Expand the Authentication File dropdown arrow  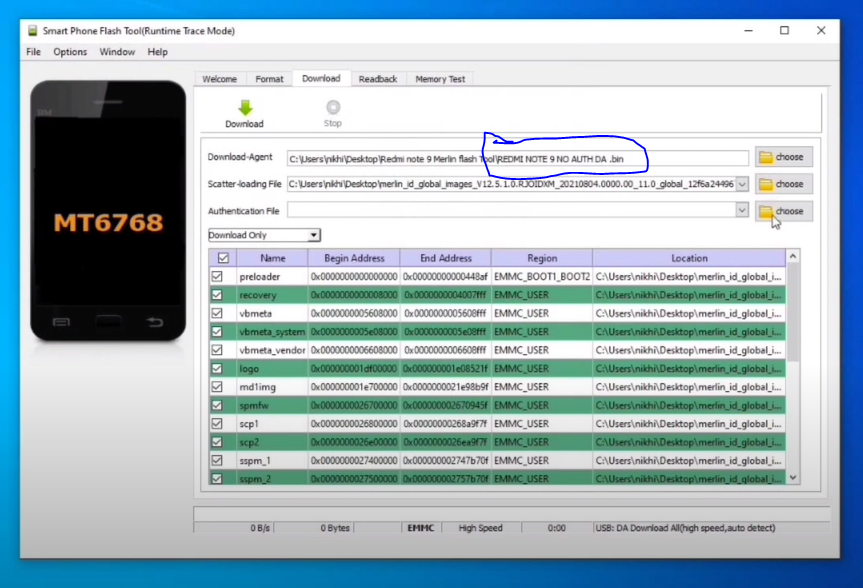[742, 210]
